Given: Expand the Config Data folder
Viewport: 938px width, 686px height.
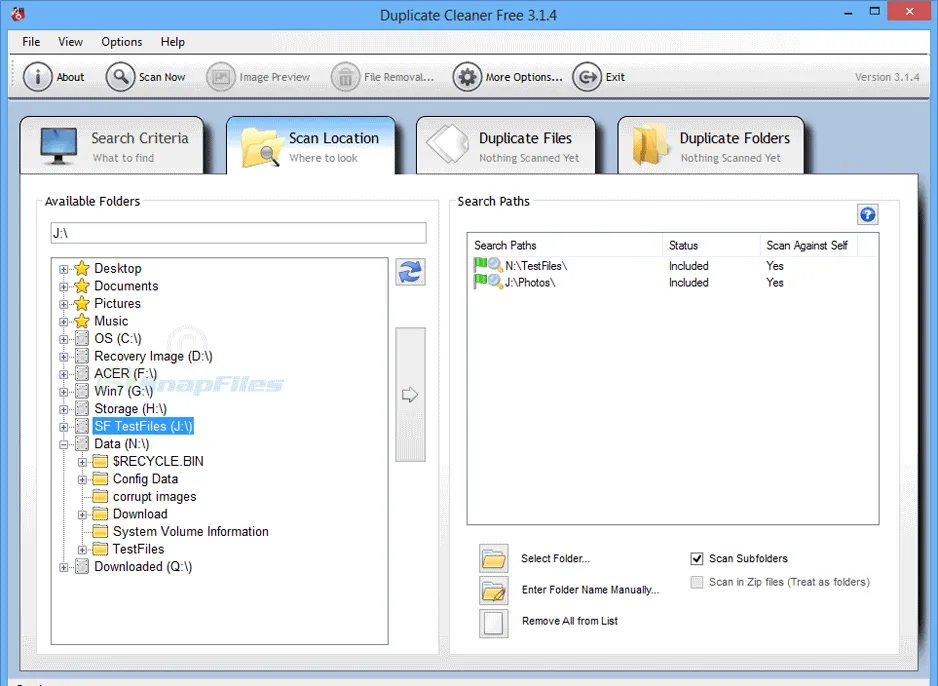Looking at the screenshot, I should tap(82, 480).
